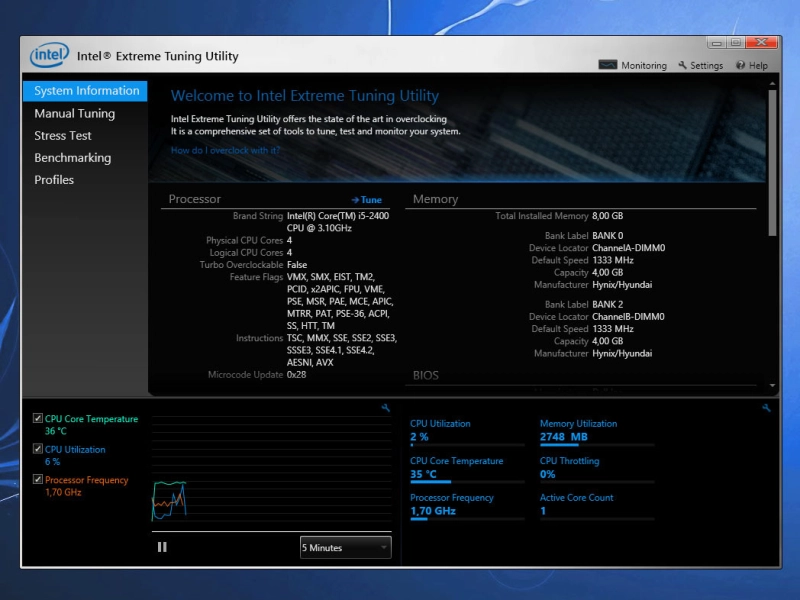Image resolution: width=800 pixels, height=600 pixels.
Task: Click the BIOS section heading
Action: pos(426,376)
